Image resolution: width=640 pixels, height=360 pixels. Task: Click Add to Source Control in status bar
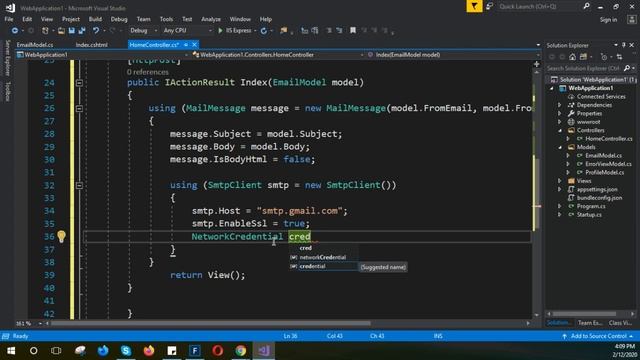598,336
